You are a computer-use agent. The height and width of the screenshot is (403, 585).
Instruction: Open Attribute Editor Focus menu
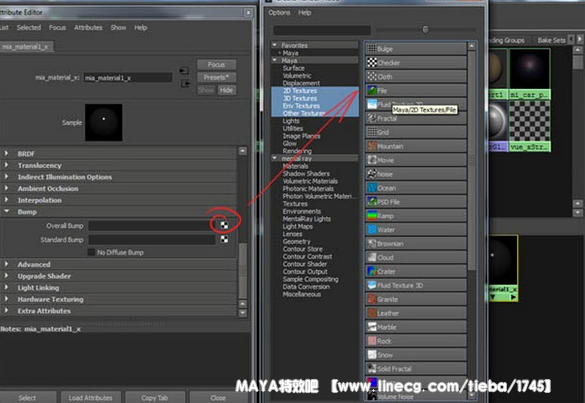coord(57,28)
